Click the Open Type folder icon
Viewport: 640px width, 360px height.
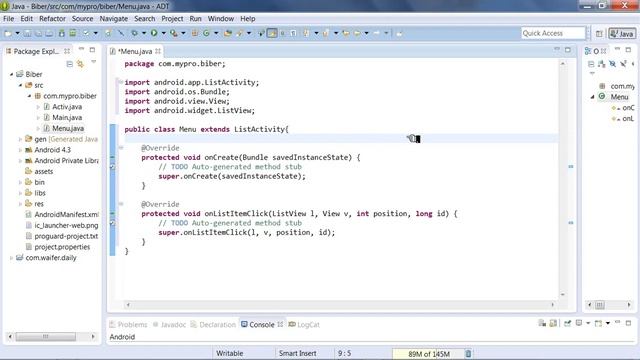pos(228,33)
